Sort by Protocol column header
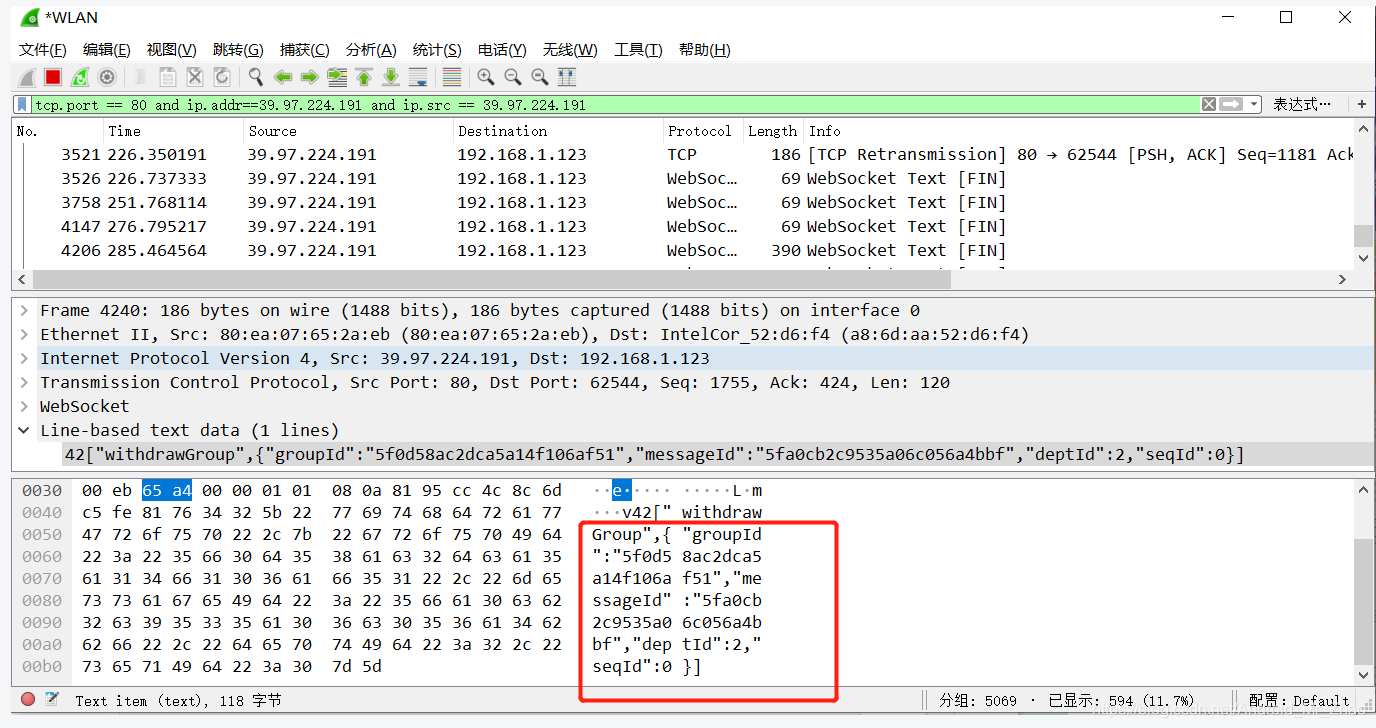This screenshot has width=1376, height=728. coord(704,131)
